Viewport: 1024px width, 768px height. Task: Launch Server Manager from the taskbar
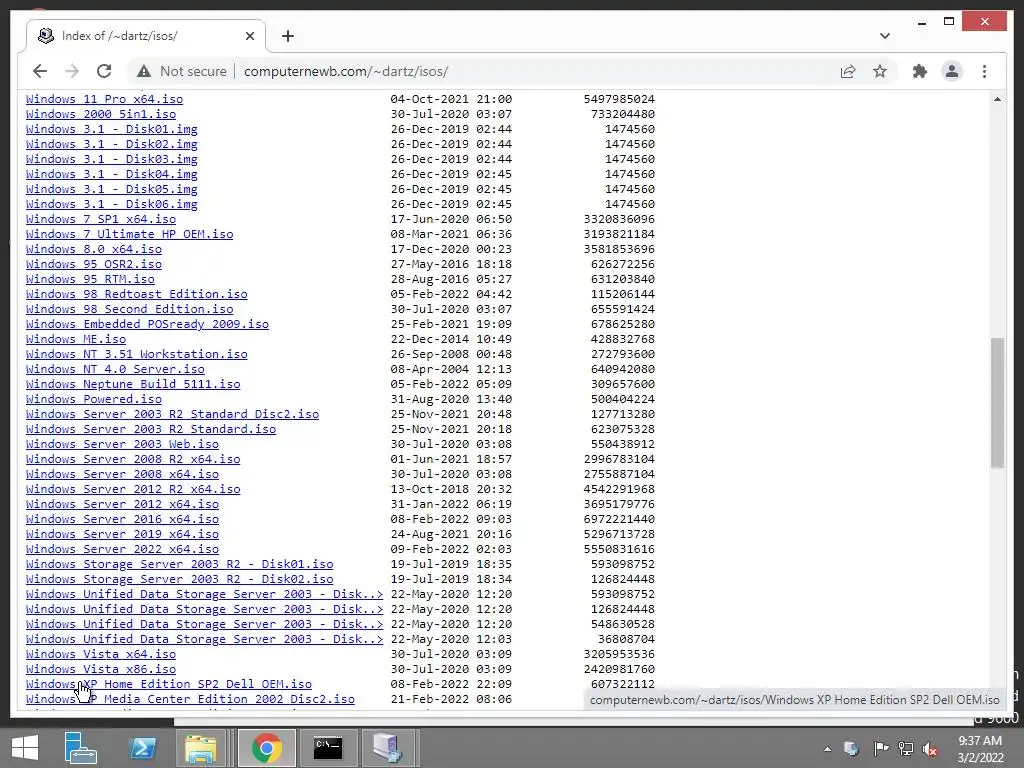81,748
